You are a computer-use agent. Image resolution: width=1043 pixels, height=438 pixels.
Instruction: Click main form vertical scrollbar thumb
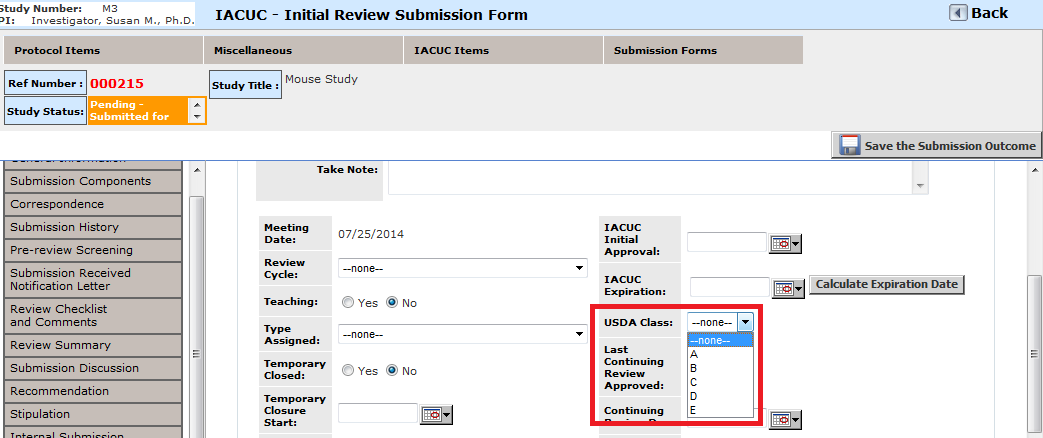pos(1034,355)
